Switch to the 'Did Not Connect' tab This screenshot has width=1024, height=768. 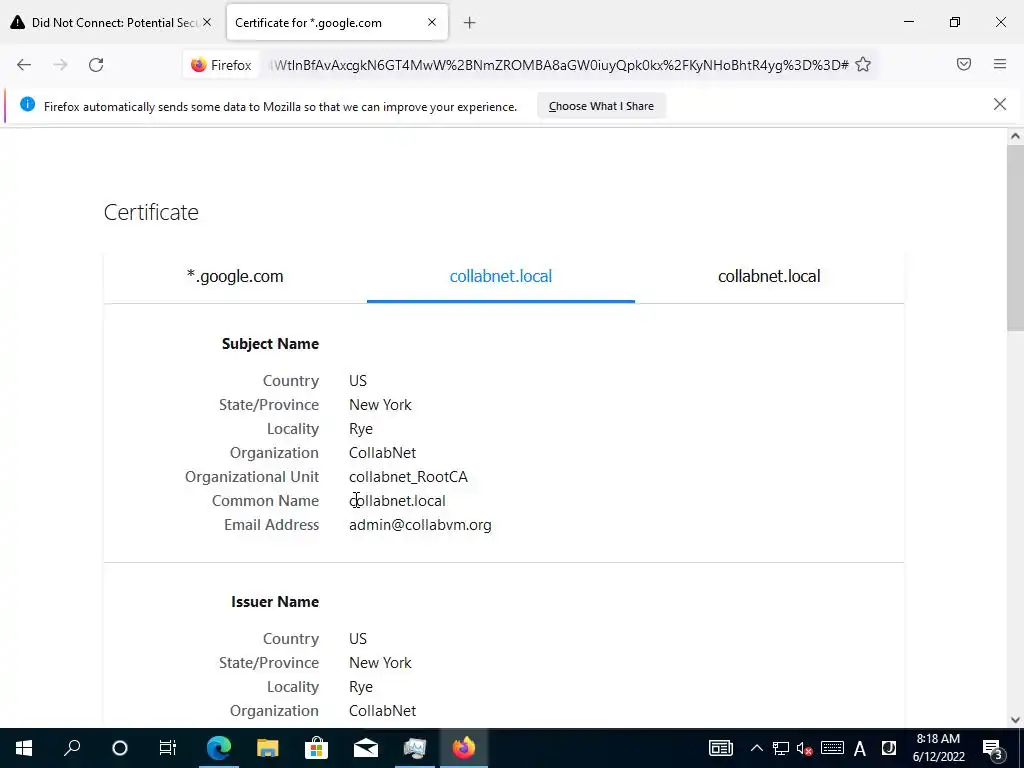pos(112,22)
